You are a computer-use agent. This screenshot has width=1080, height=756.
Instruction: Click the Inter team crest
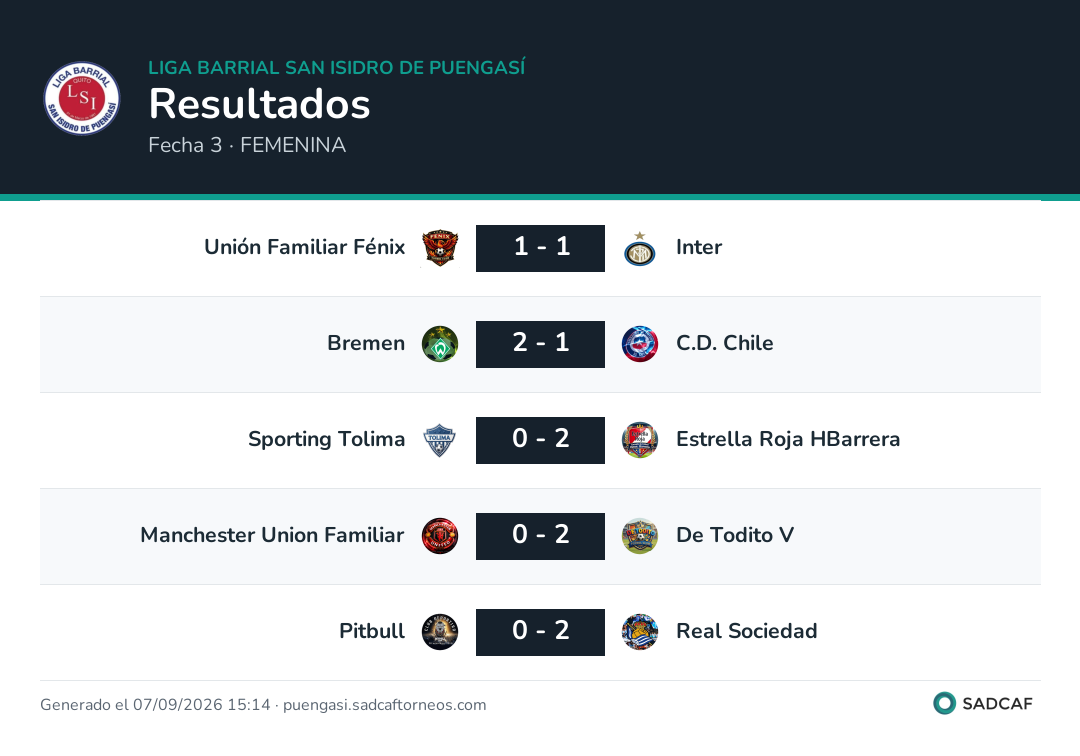pyautogui.click(x=639, y=249)
